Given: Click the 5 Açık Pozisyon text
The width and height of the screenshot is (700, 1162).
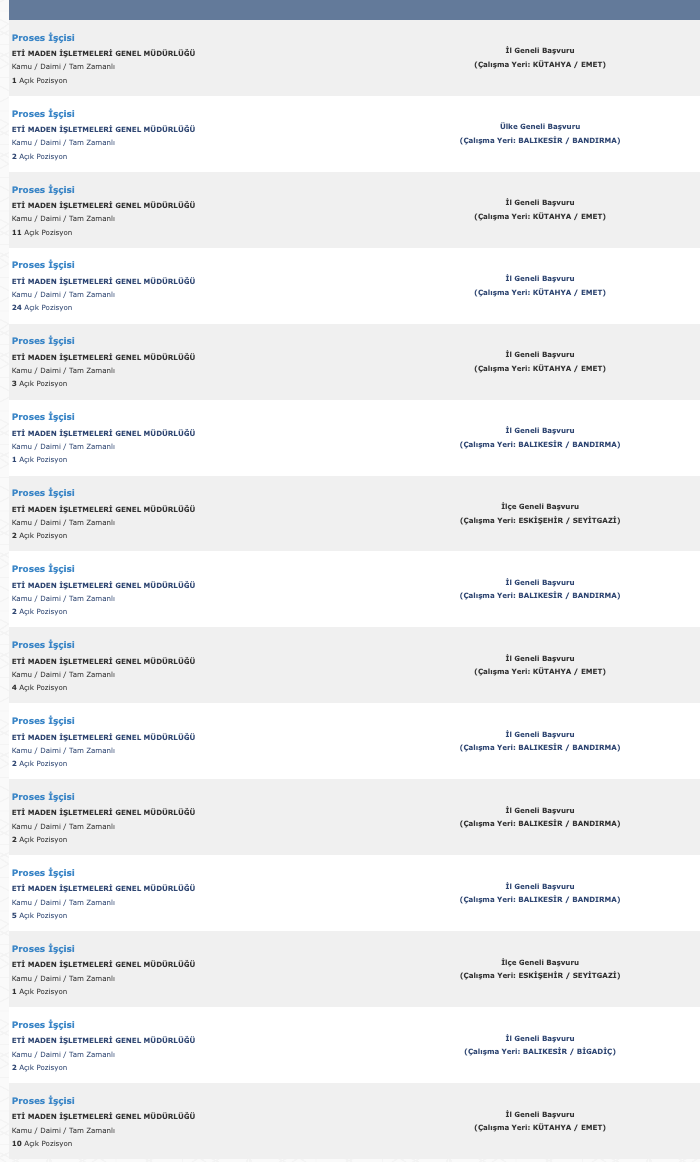Looking at the screenshot, I should point(39,916).
